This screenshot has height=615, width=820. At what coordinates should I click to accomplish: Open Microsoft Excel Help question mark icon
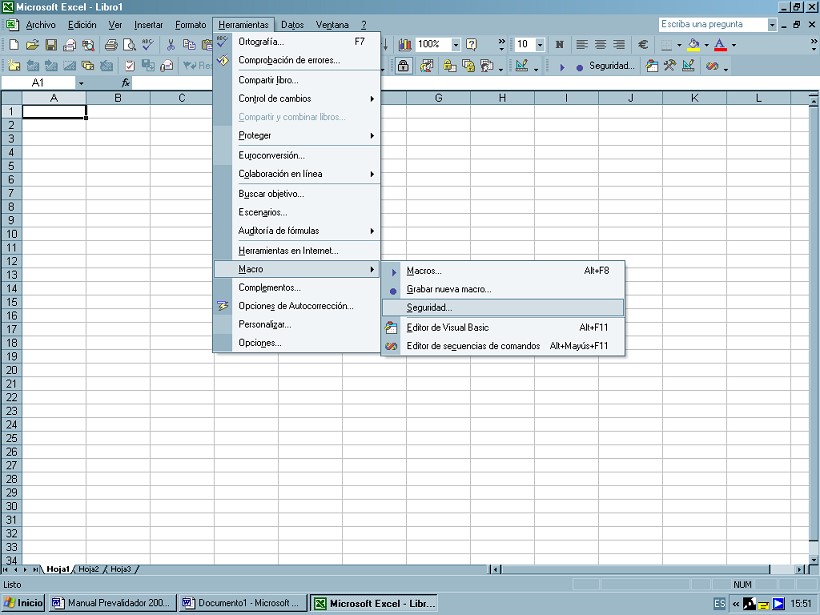point(471,45)
